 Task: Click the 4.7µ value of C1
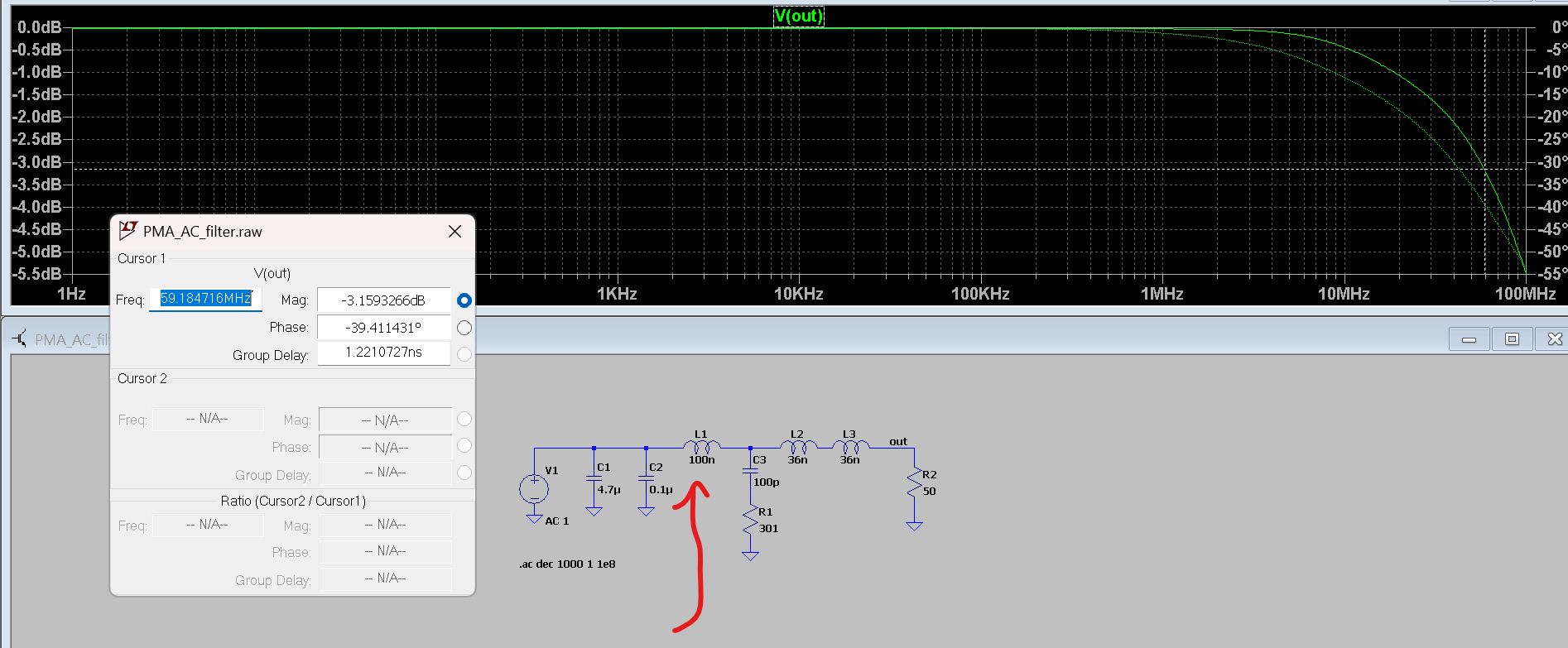(x=609, y=490)
